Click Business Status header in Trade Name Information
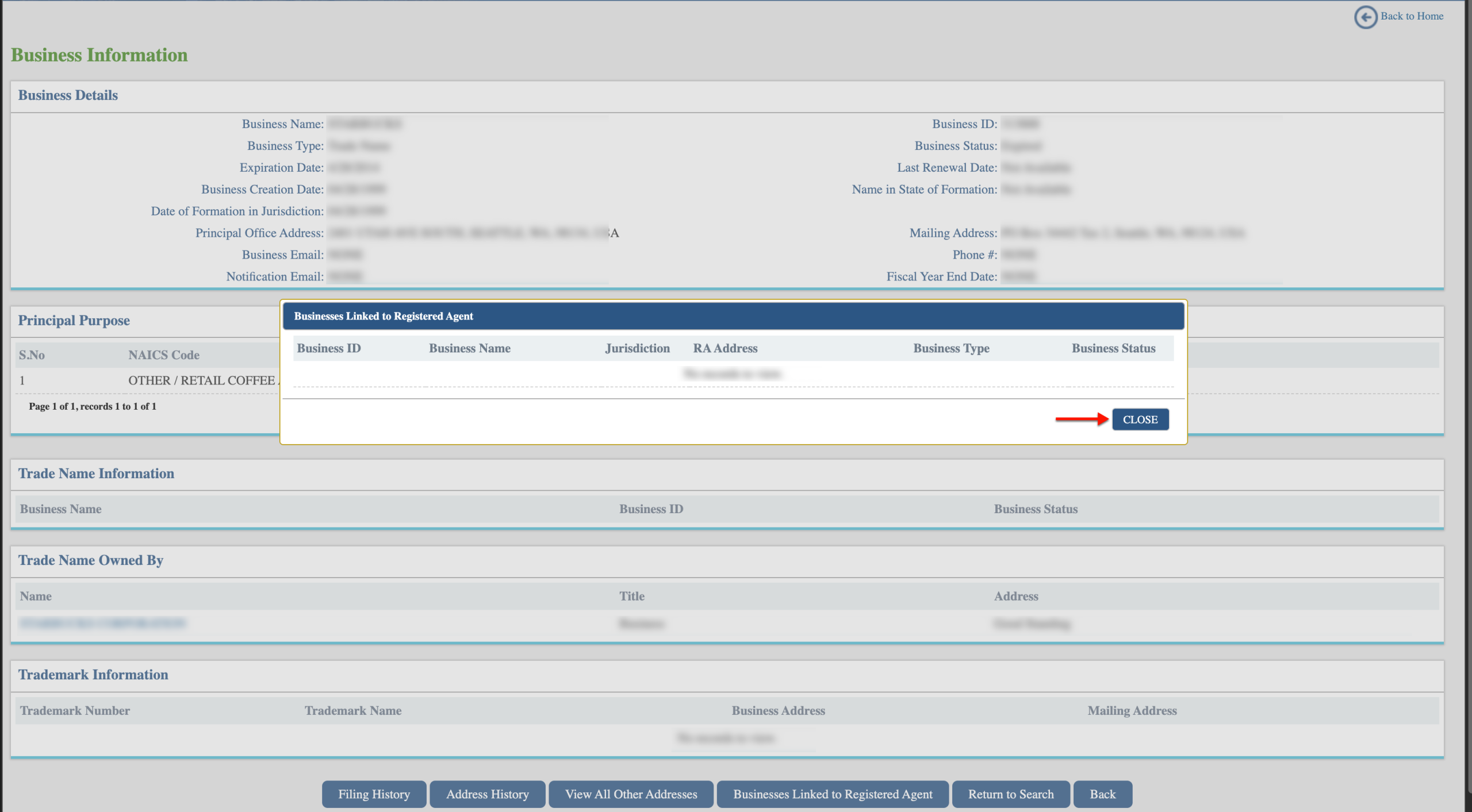1472x812 pixels. [x=1036, y=509]
